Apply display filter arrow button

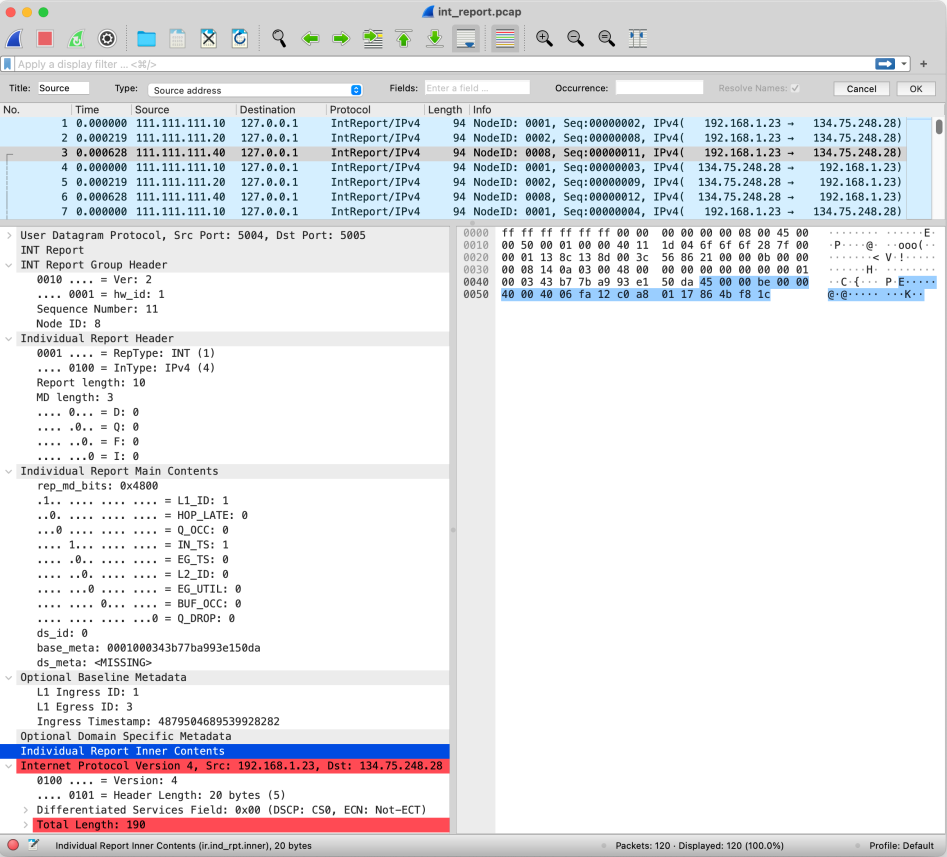885,64
